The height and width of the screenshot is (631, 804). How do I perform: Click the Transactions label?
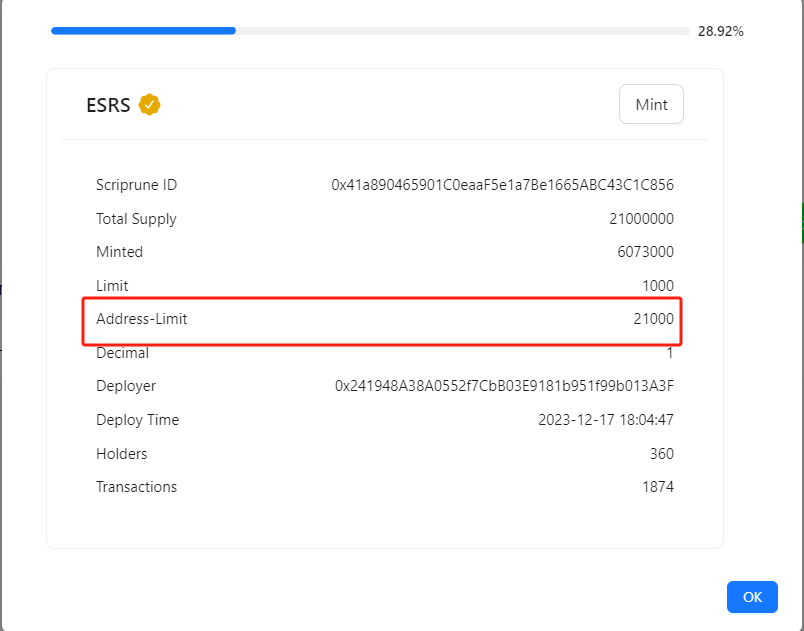pos(136,486)
